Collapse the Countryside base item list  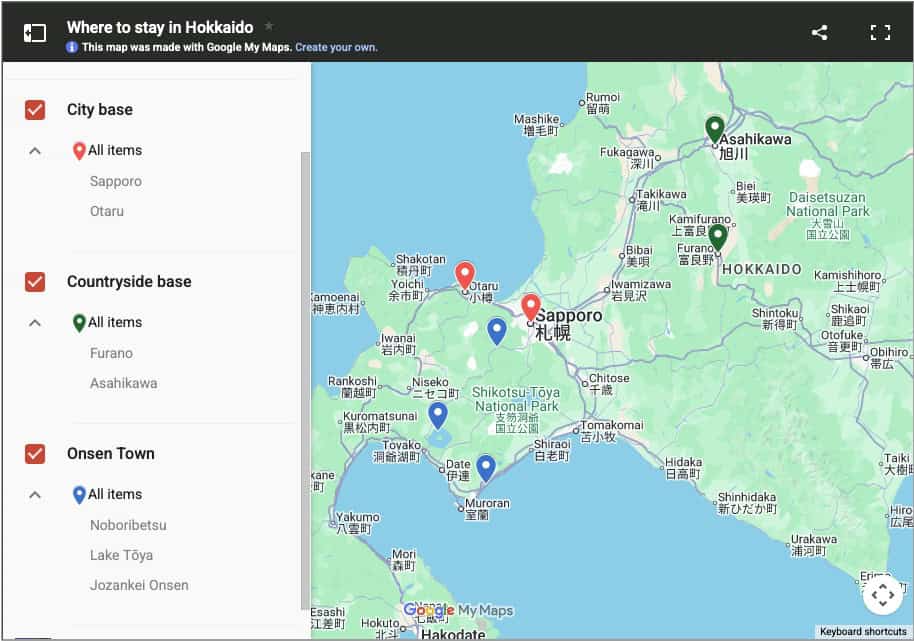(x=35, y=322)
